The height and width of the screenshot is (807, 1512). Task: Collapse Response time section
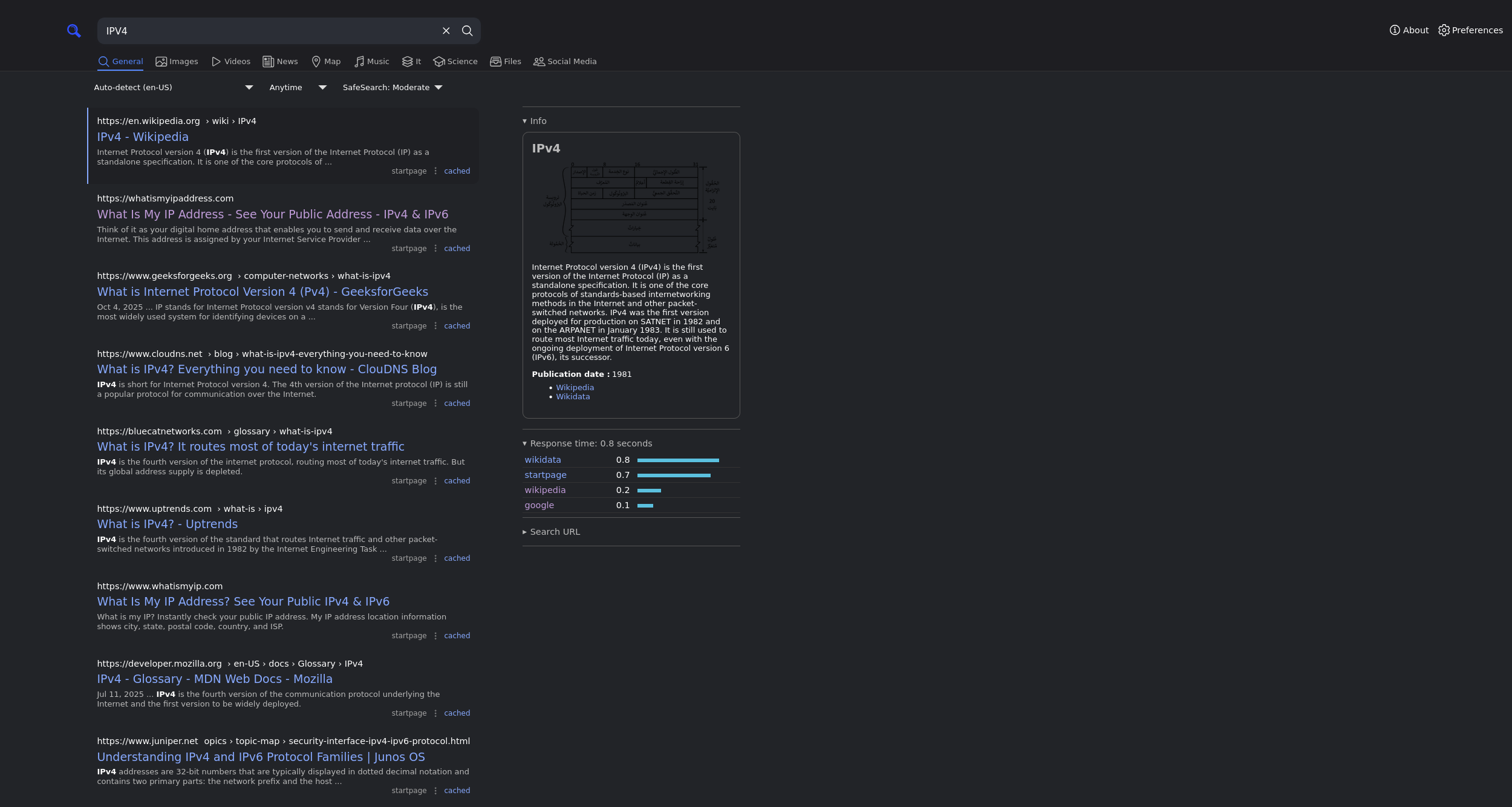tap(587, 443)
